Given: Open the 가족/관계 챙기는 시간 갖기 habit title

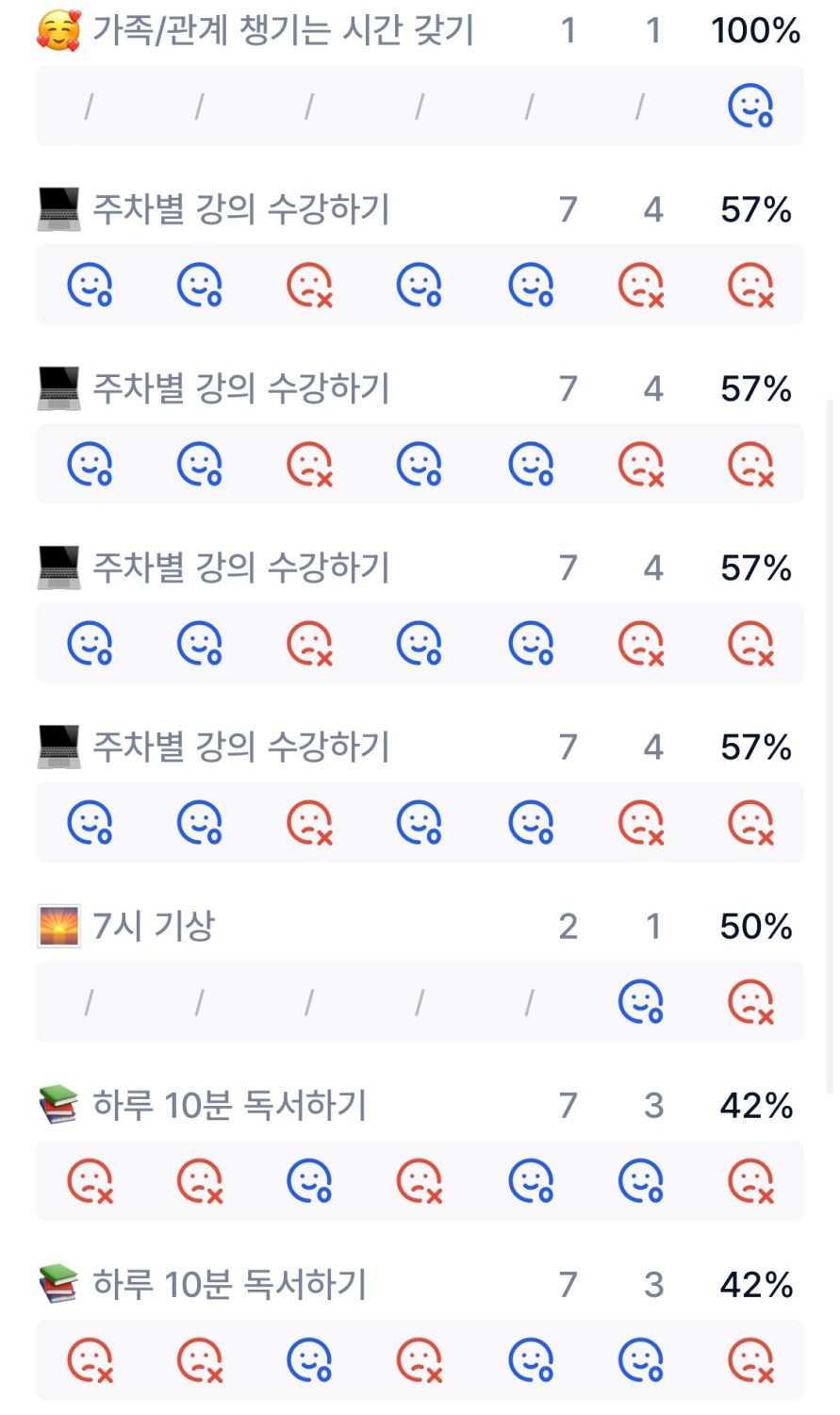Looking at the screenshot, I should (x=283, y=31).
